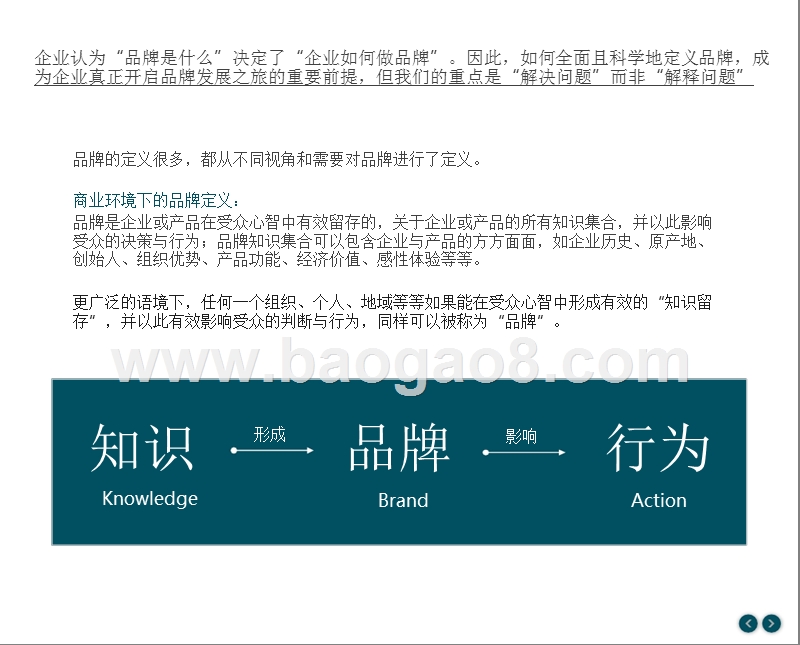Go to the previous slide with left arrow
Image resolution: width=800 pixels, height=645 pixels.
tap(748, 623)
